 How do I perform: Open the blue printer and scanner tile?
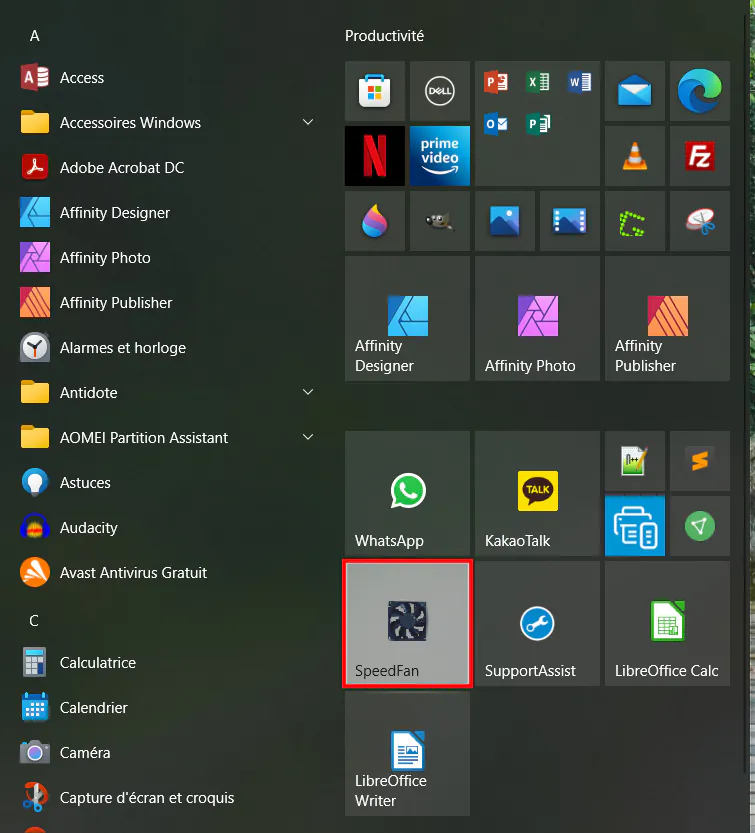point(634,526)
